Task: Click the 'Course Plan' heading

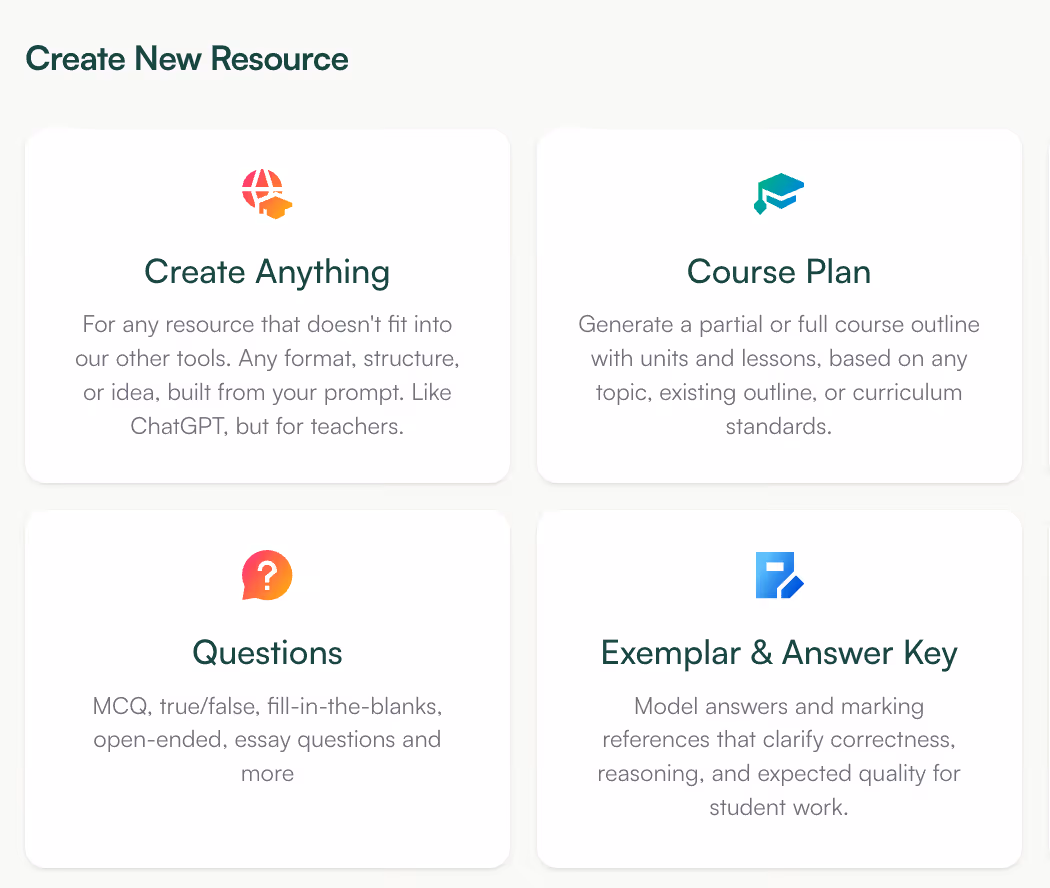Action: 779,272
